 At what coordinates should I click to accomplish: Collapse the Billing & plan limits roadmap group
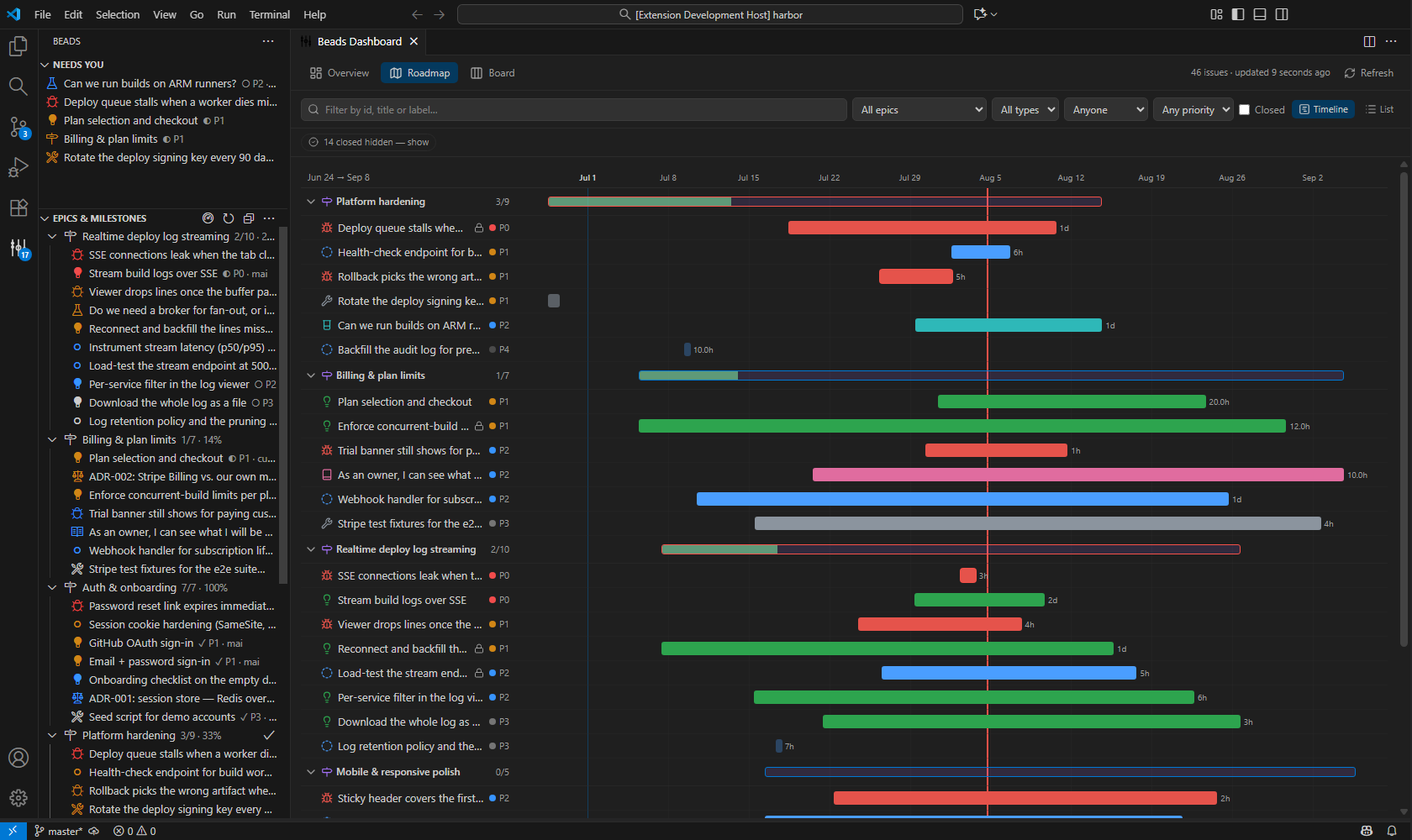pos(311,375)
